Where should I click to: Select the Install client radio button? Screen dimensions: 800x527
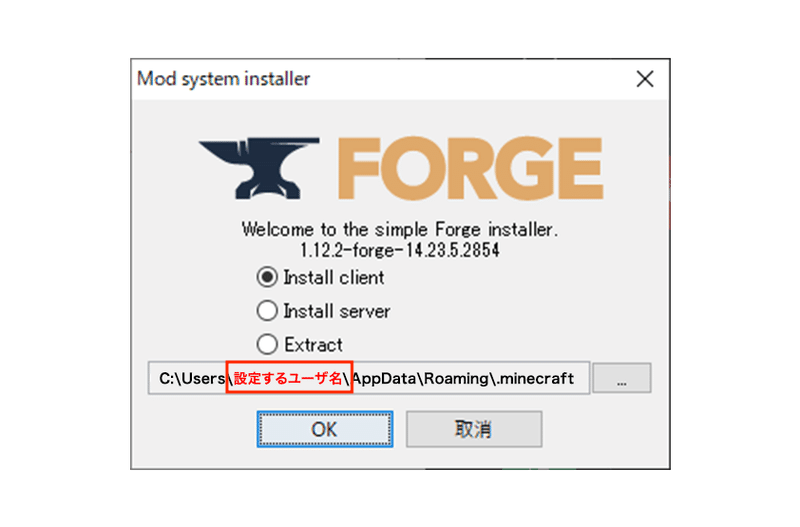pyautogui.click(x=267, y=277)
